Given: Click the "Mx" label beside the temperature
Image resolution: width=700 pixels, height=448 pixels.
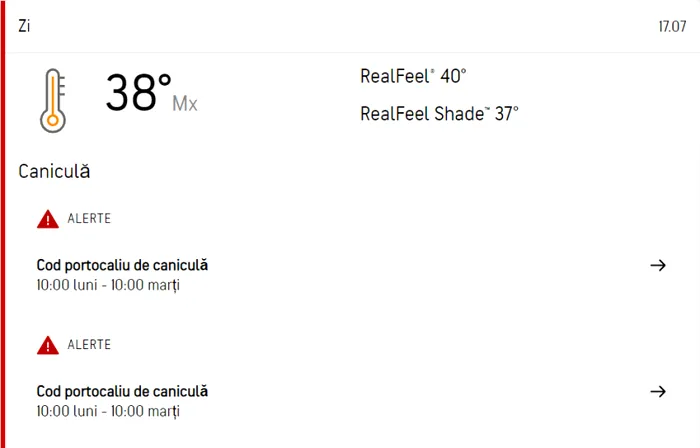Looking at the screenshot, I should pyautogui.click(x=185, y=103).
